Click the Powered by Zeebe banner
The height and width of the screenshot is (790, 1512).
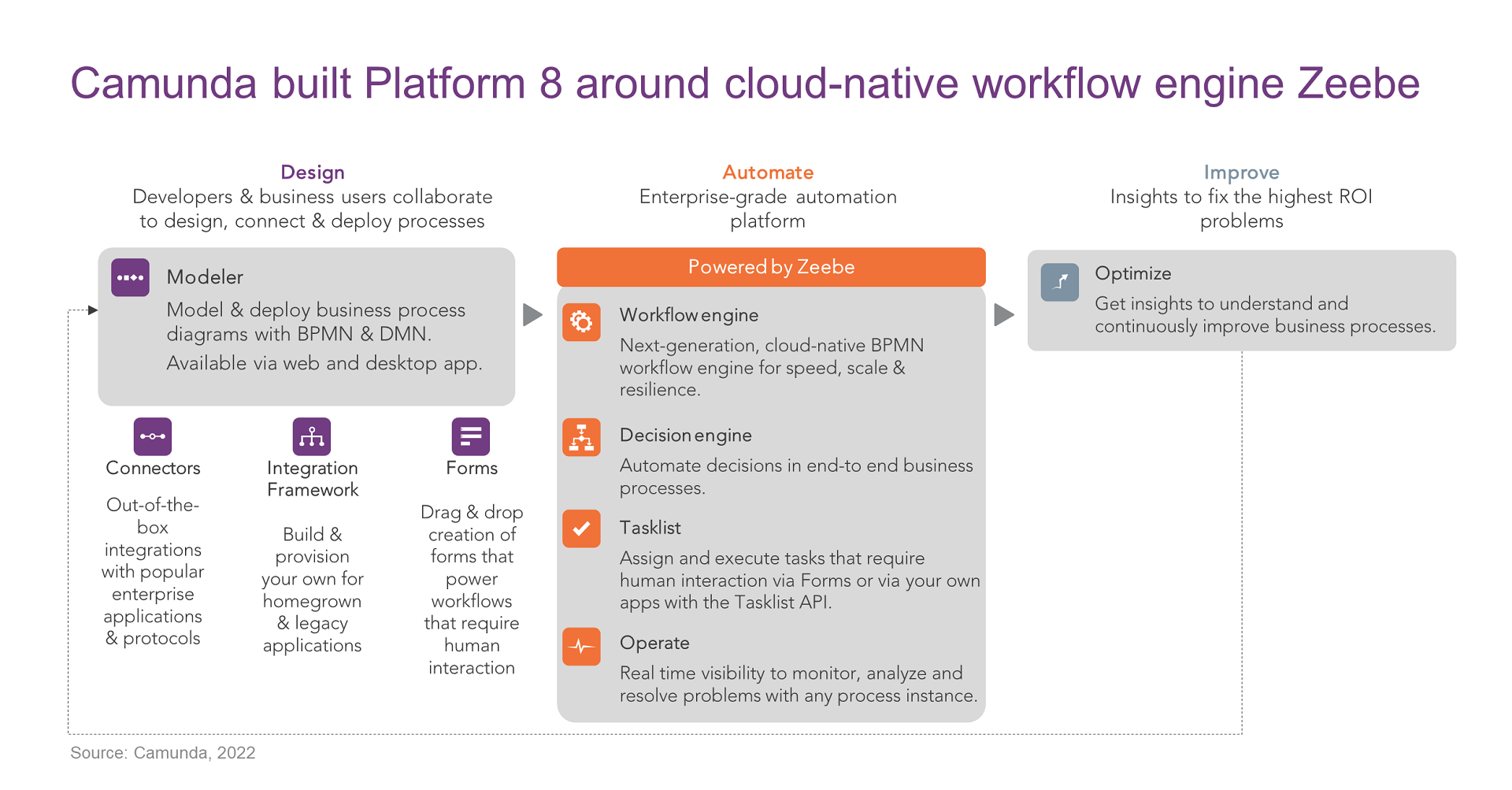tap(771, 267)
